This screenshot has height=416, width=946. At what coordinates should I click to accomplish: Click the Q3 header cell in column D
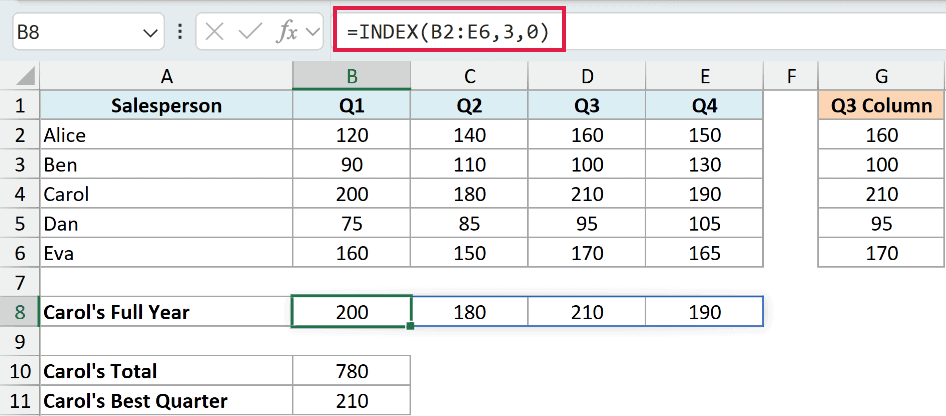click(x=587, y=106)
